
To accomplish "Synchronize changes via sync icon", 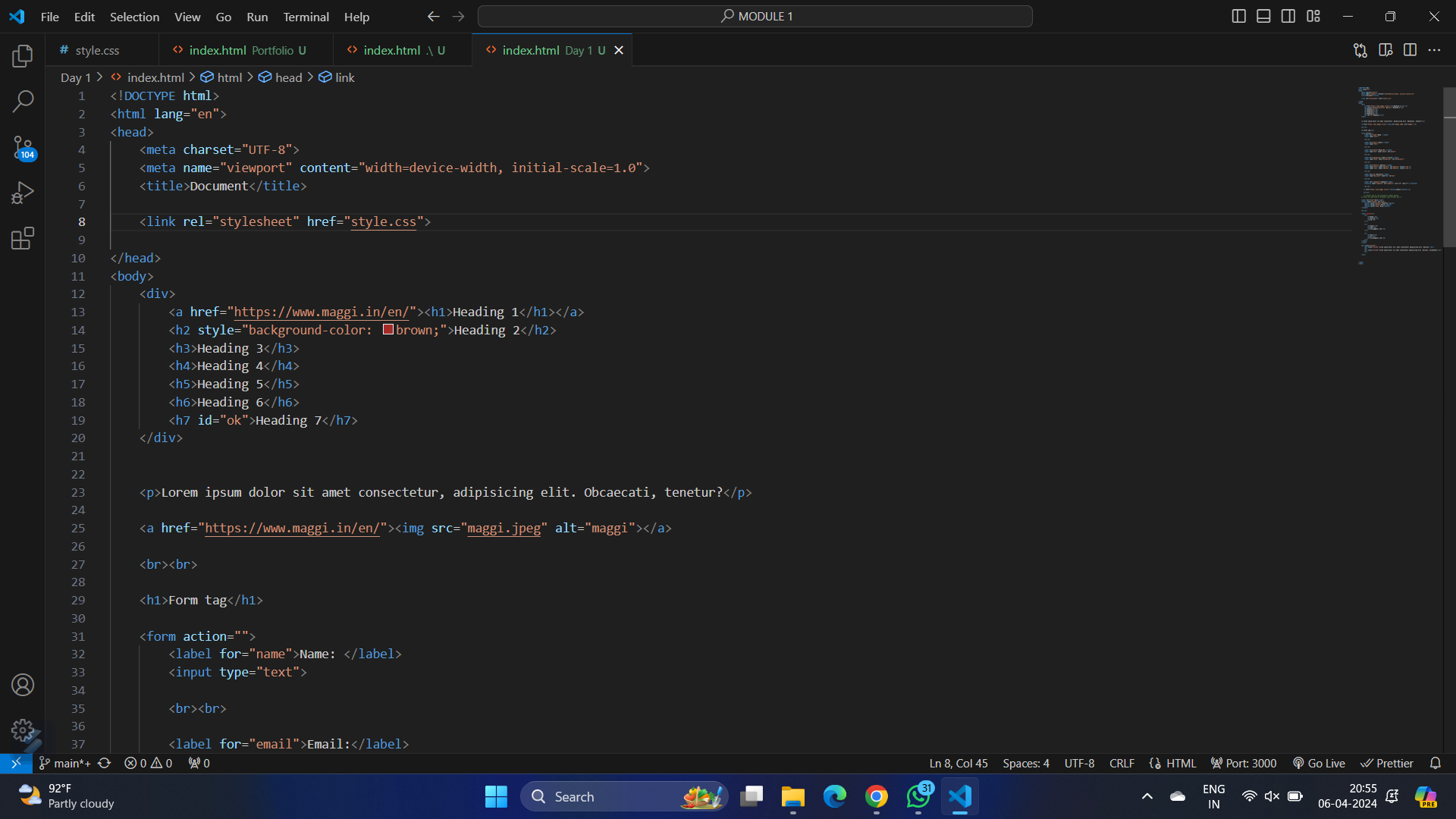I will [105, 763].
